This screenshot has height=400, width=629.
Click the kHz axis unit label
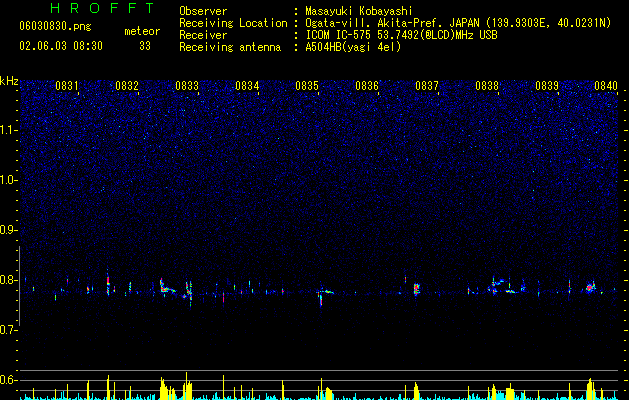(x=9, y=81)
